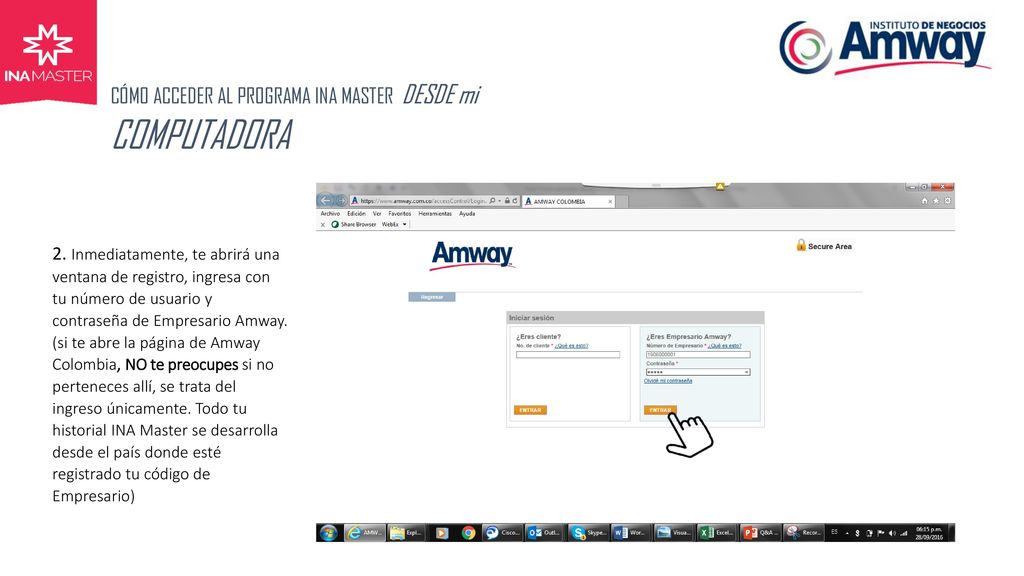Viewport: 1024px width, 576px height.
Task: Click the Amway logo on the login page
Action: click(x=472, y=255)
